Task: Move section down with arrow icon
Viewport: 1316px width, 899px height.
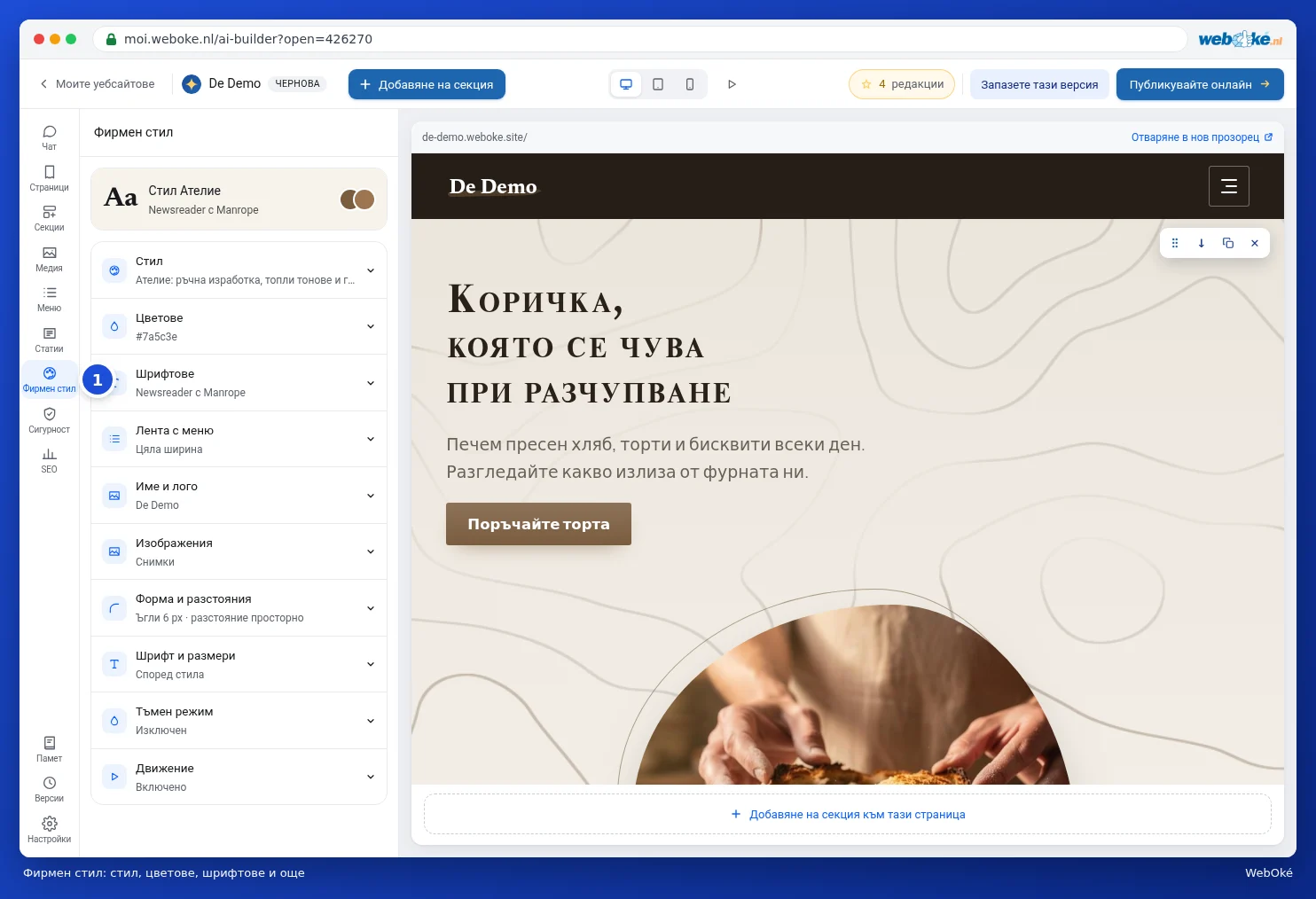Action: pos(1202,243)
